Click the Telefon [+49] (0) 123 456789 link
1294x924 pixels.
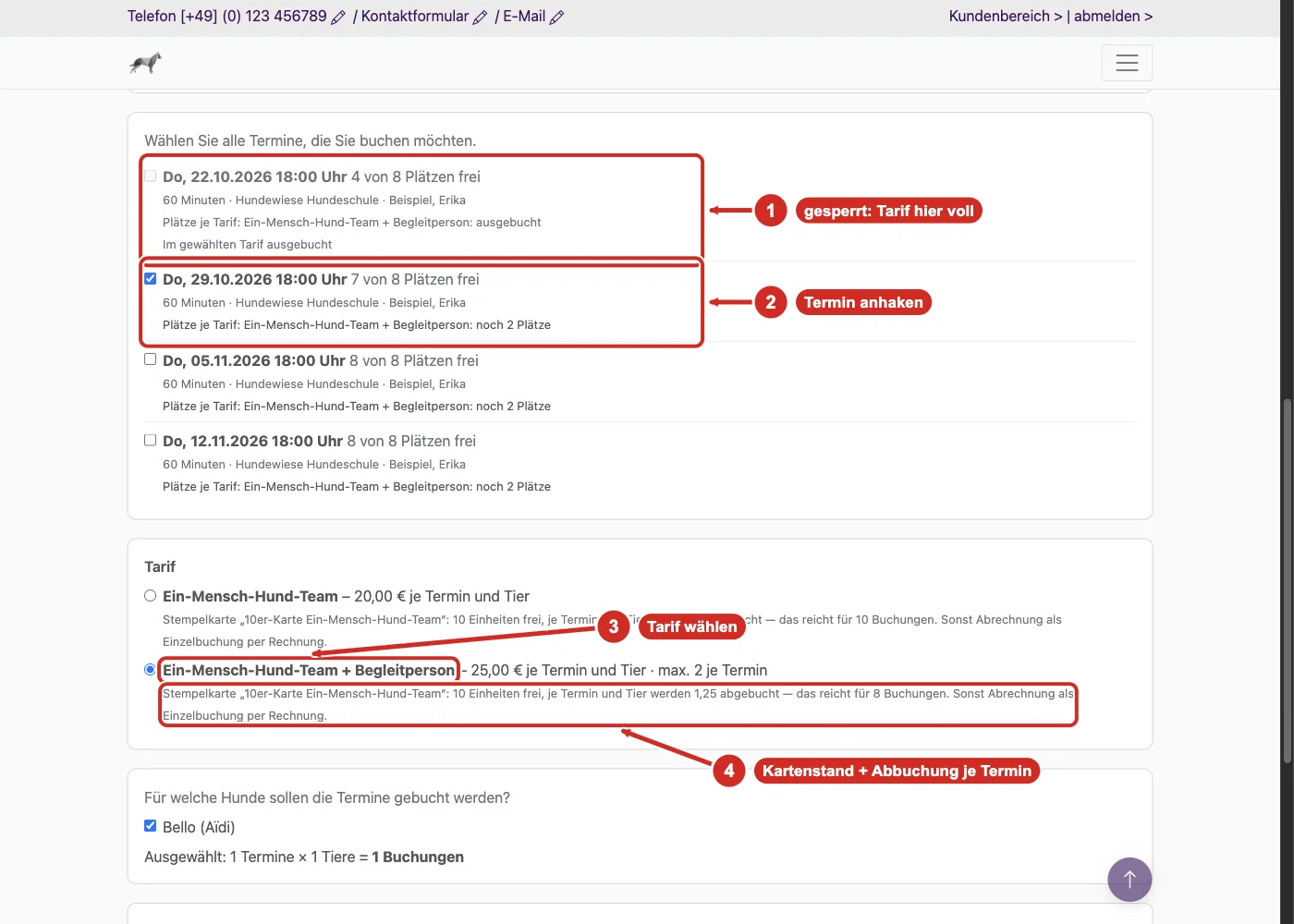coord(227,16)
